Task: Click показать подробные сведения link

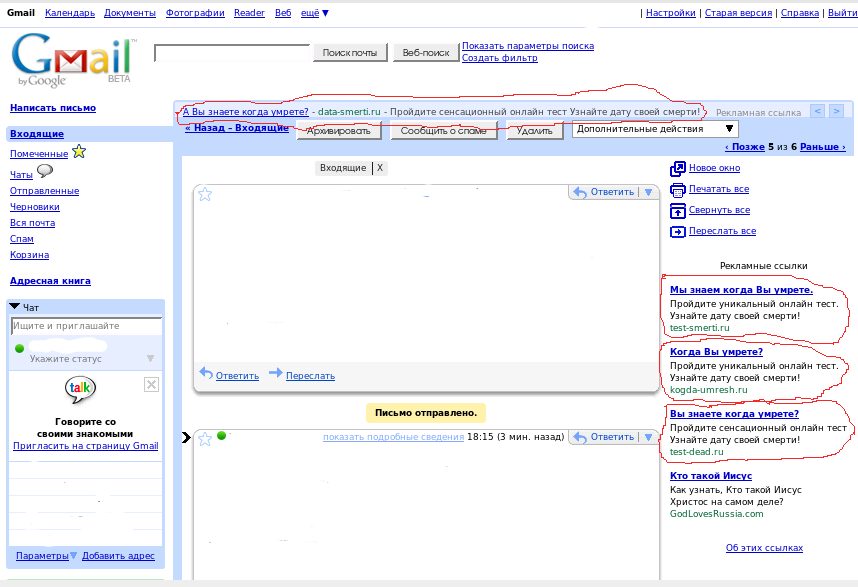Action: 393,437
